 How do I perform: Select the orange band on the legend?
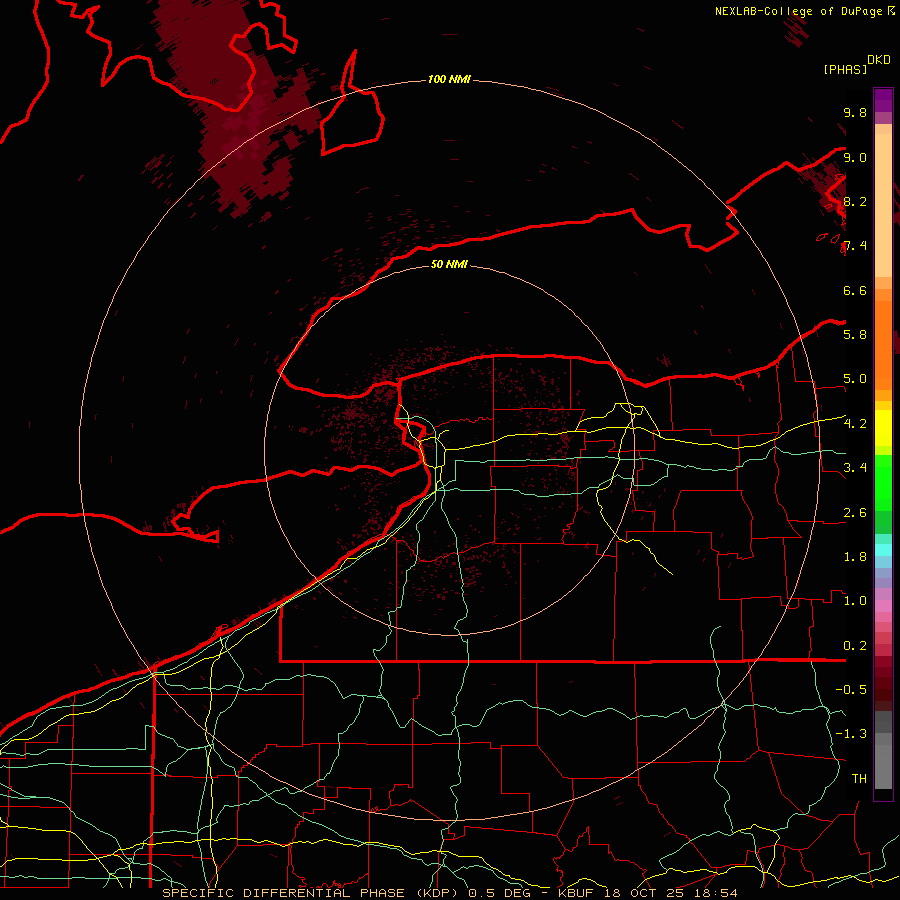tap(883, 320)
